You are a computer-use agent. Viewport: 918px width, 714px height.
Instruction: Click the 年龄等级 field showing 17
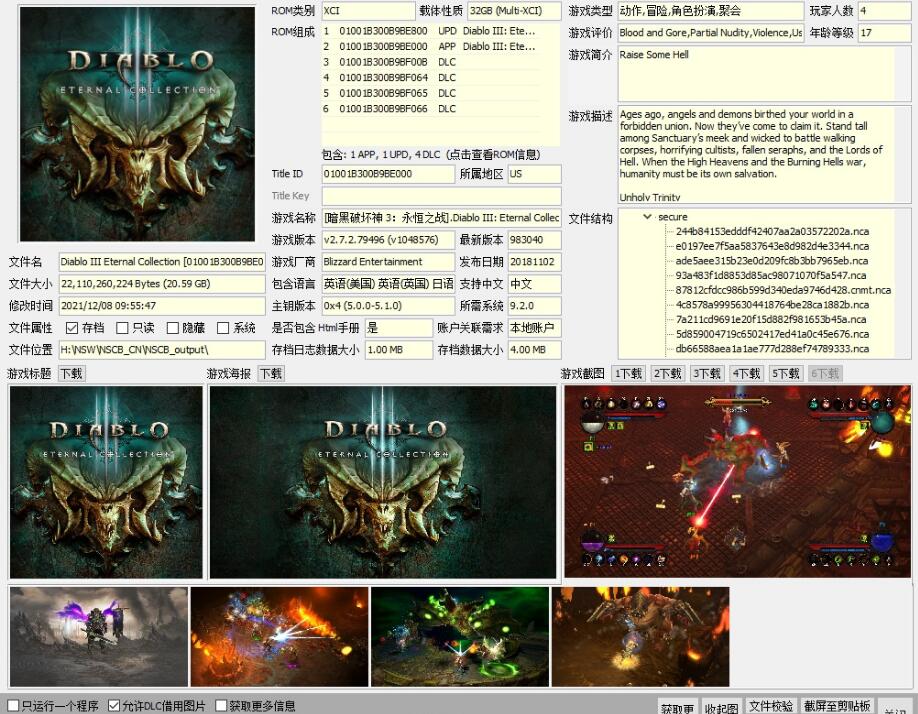884,33
